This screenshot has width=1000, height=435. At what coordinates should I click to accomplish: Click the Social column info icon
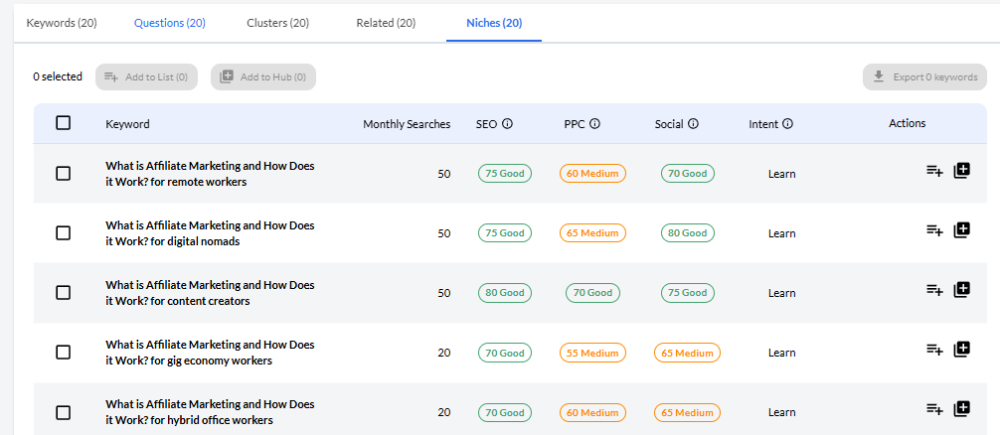coord(693,125)
